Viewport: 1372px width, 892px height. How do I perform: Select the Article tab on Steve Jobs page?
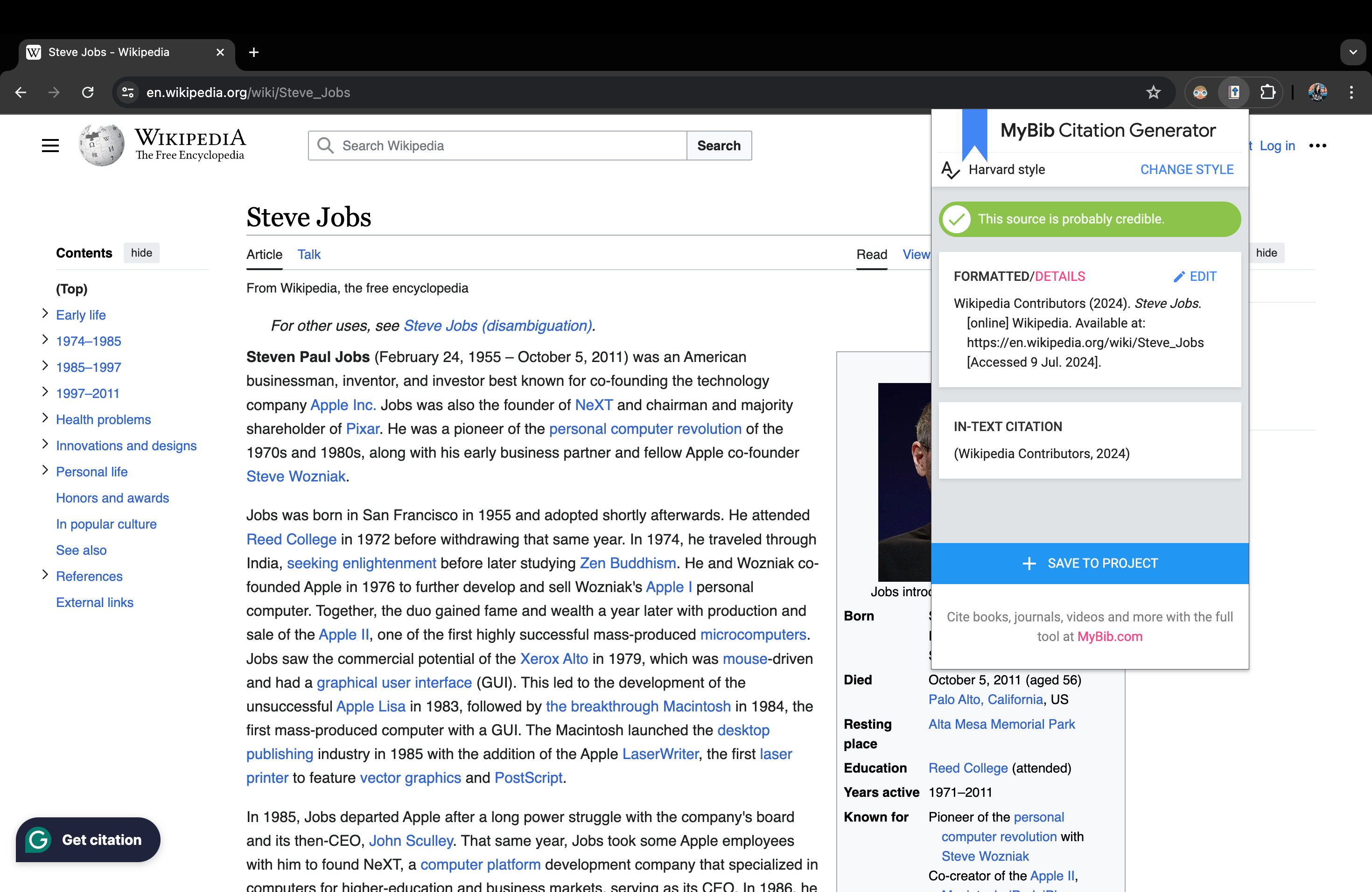click(x=264, y=254)
